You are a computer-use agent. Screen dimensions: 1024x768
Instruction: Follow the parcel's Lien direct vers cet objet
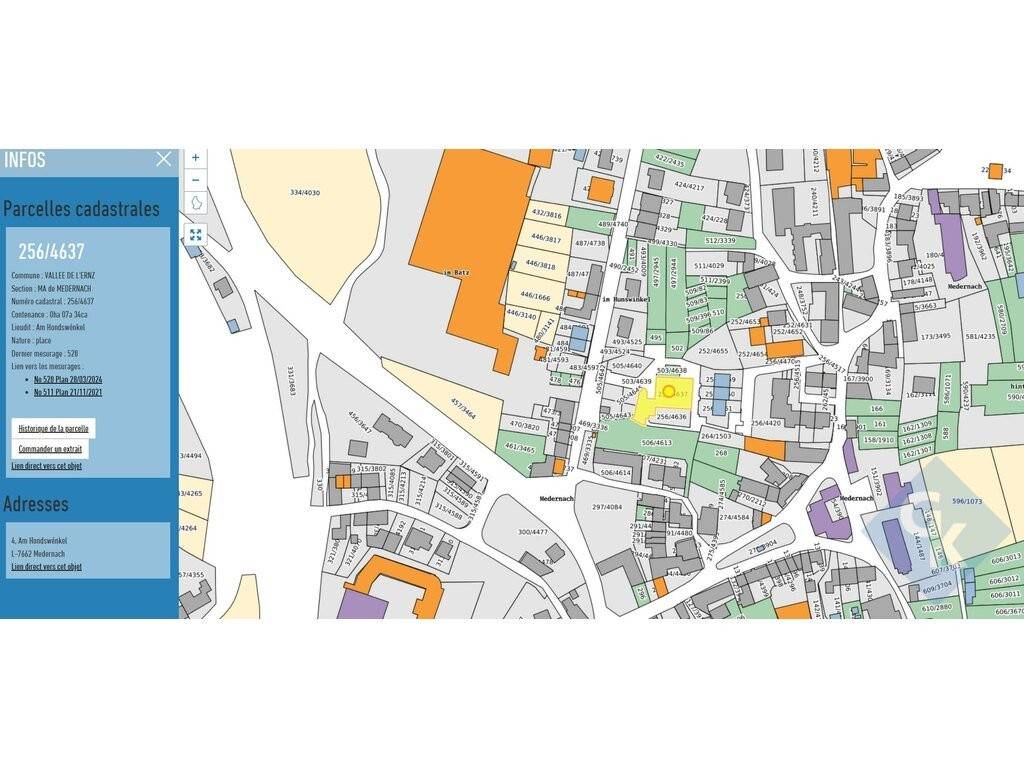(46, 466)
